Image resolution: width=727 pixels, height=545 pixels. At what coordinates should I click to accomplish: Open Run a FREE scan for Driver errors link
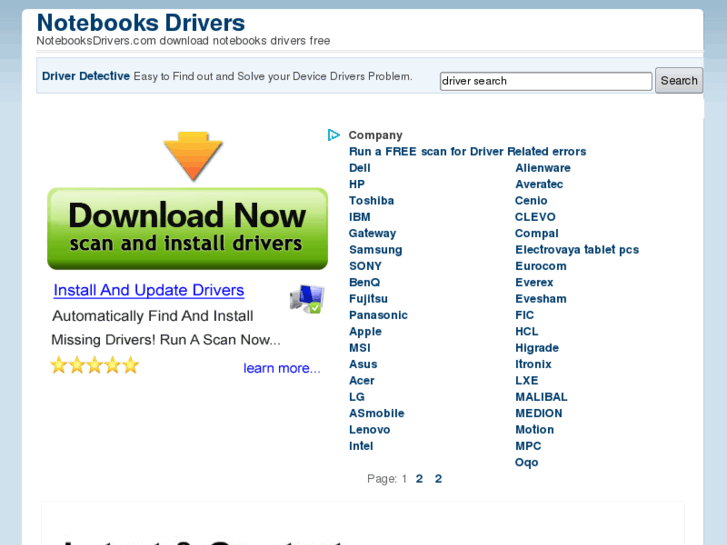coord(467,152)
